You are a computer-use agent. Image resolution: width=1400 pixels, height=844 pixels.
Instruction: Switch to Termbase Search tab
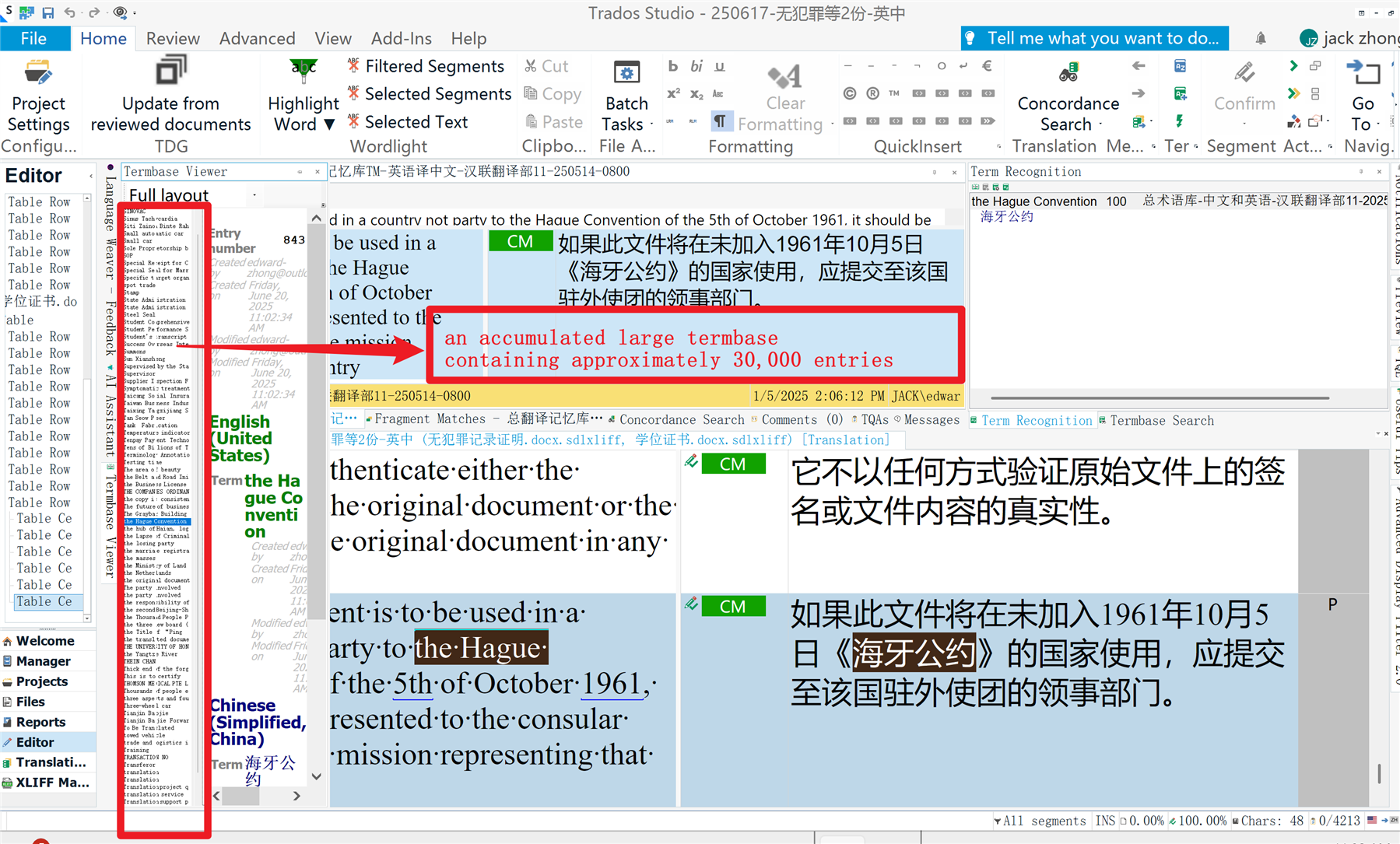pos(1156,421)
